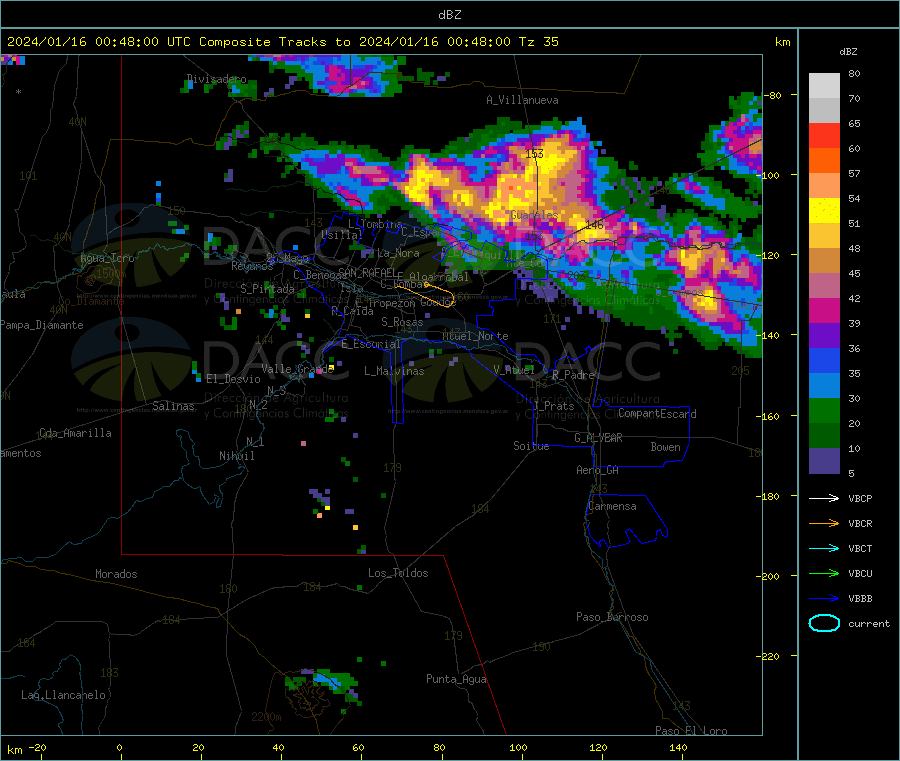Click the cyan VBCT arrow legend icon
Image resolution: width=900 pixels, height=761 pixels.
(824, 549)
